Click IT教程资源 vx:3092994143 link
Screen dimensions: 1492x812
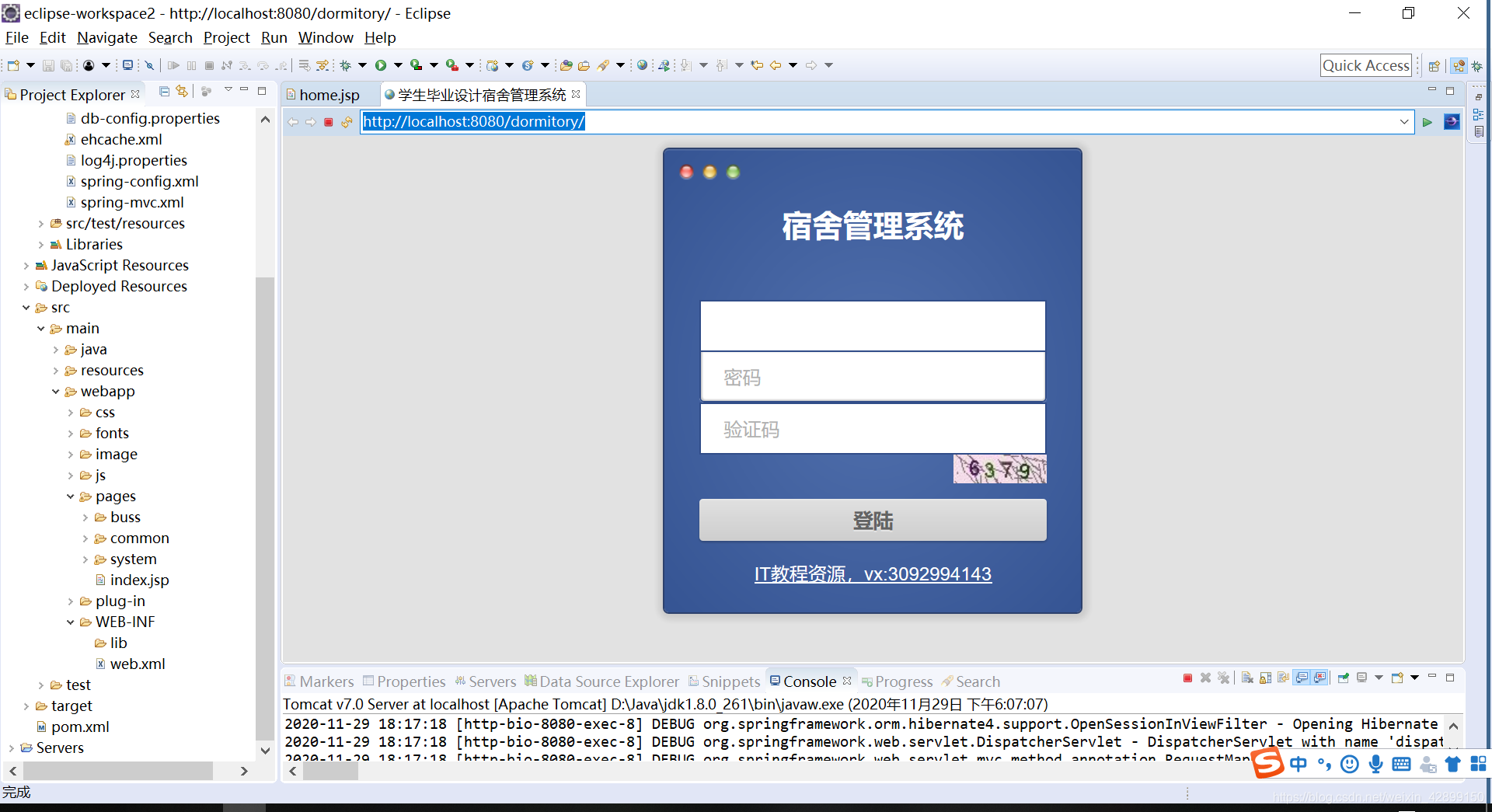point(873,574)
